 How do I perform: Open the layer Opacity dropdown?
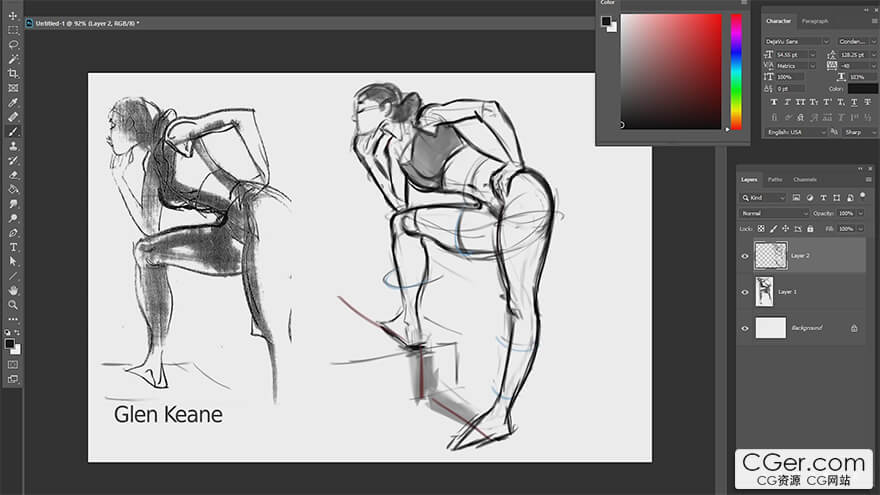(x=861, y=213)
